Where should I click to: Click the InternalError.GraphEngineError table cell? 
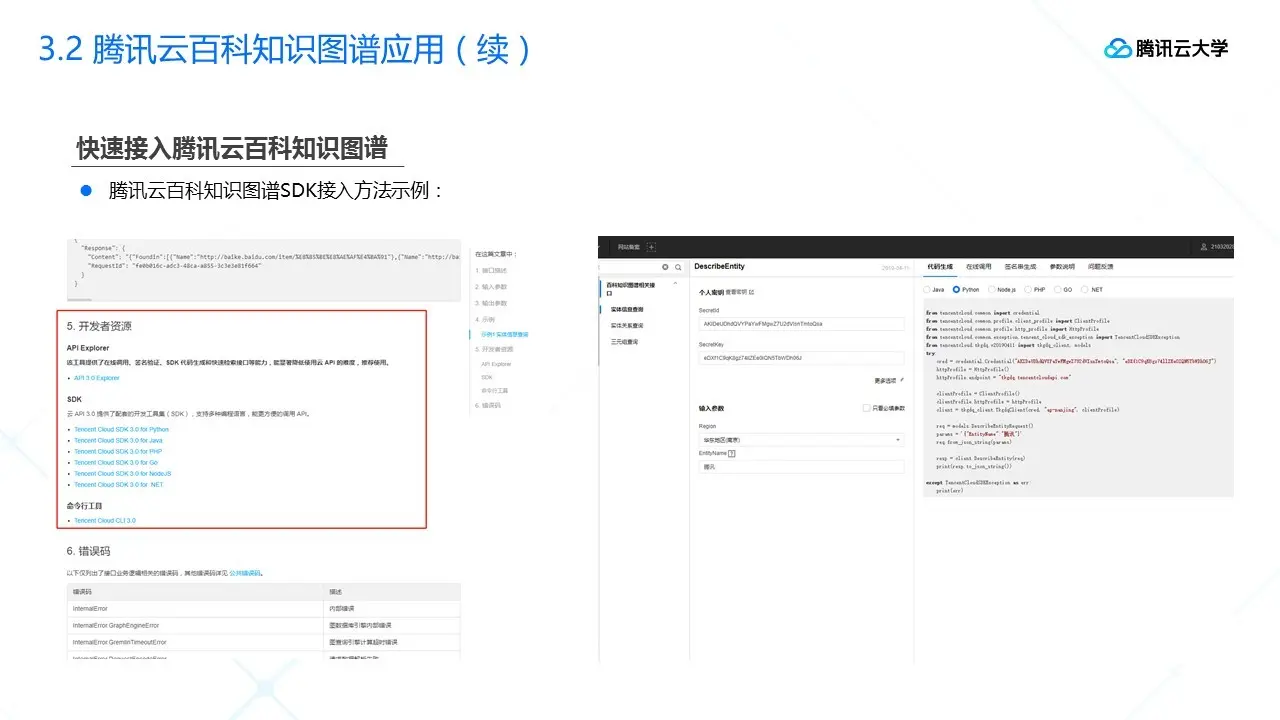194,625
